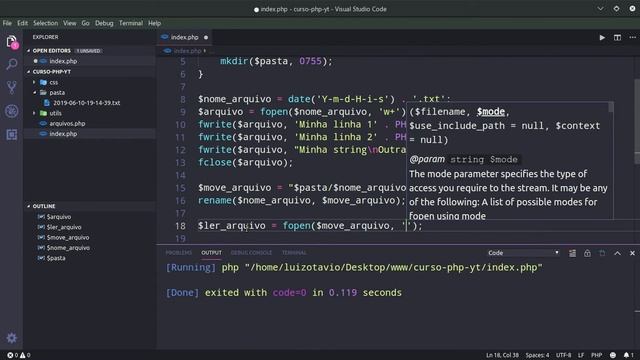This screenshot has width=640, height=360.
Task: Switch to the Problems panel tab
Action: coord(178,253)
